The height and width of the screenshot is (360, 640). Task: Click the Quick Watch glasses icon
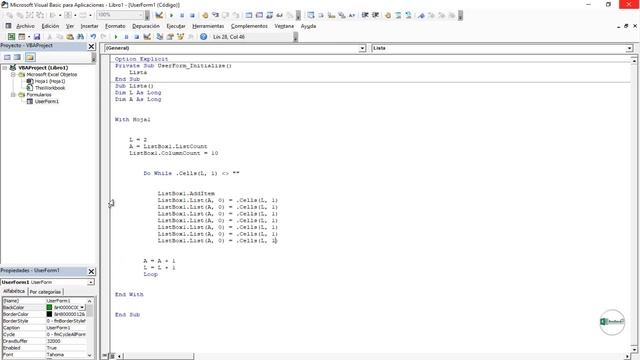click(x=280, y=15)
